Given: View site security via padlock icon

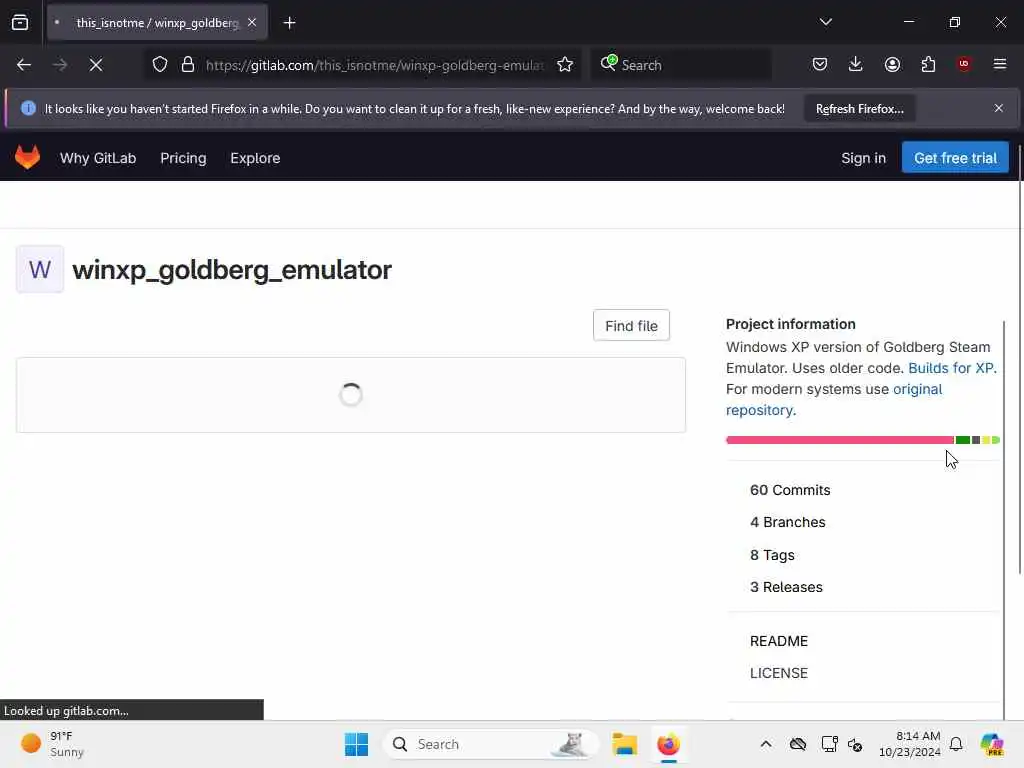Looking at the screenshot, I should pyautogui.click(x=188, y=65).
